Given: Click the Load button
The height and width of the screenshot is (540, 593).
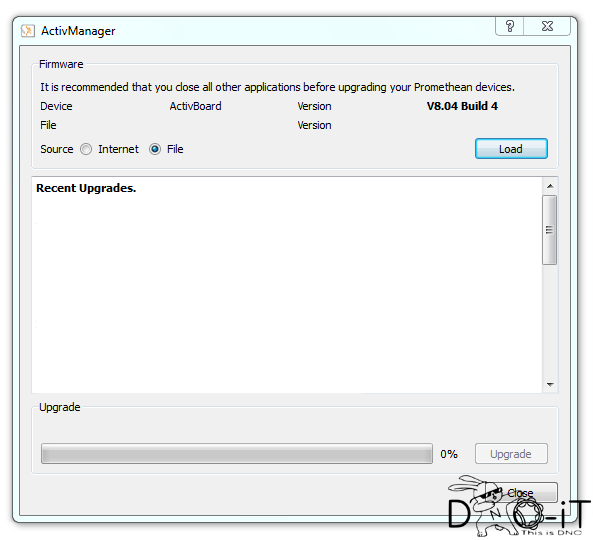Looking at the screenshot, I should click(x=511, y=149).
